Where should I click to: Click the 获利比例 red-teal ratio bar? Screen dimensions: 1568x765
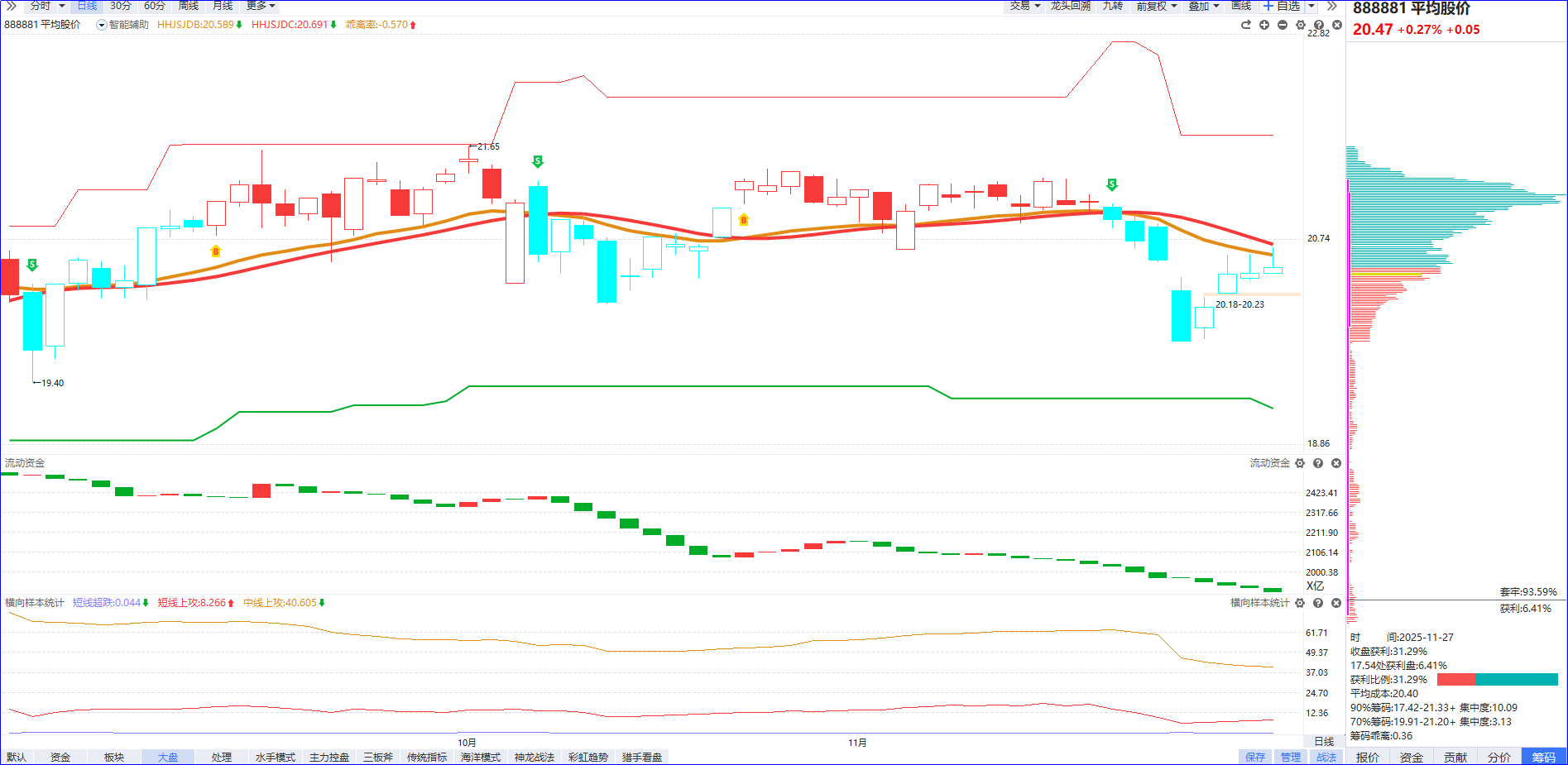point(1497,679)
